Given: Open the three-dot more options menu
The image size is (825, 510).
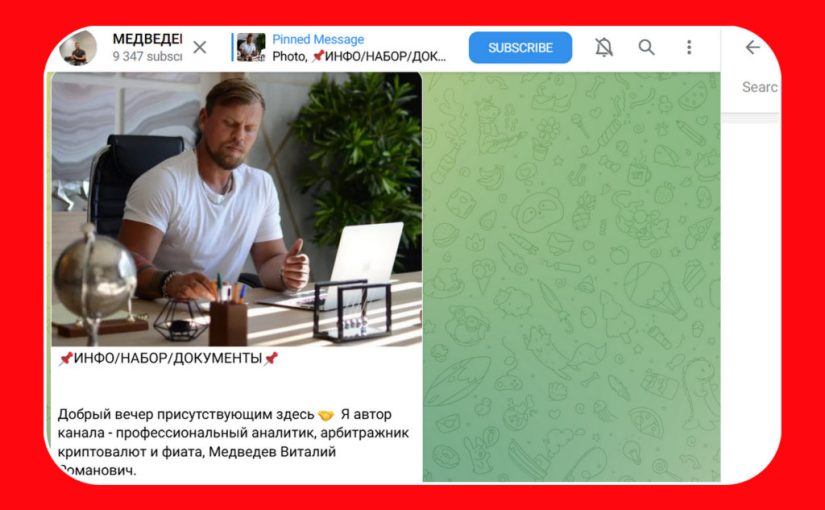Looking at the screenshot, I should click(689, 47).
